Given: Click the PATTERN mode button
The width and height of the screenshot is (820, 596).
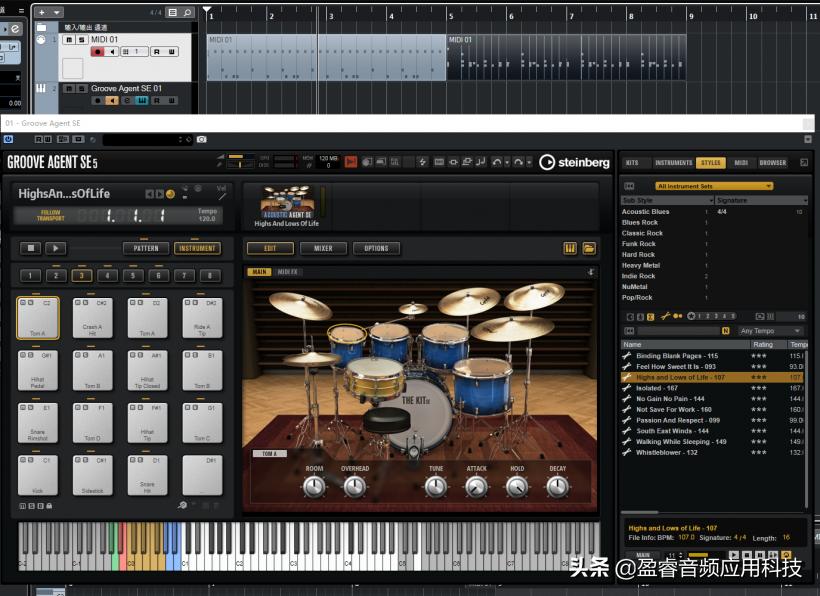Looking at the screenshot, I should pyautogui.click(x=146, y=248).
